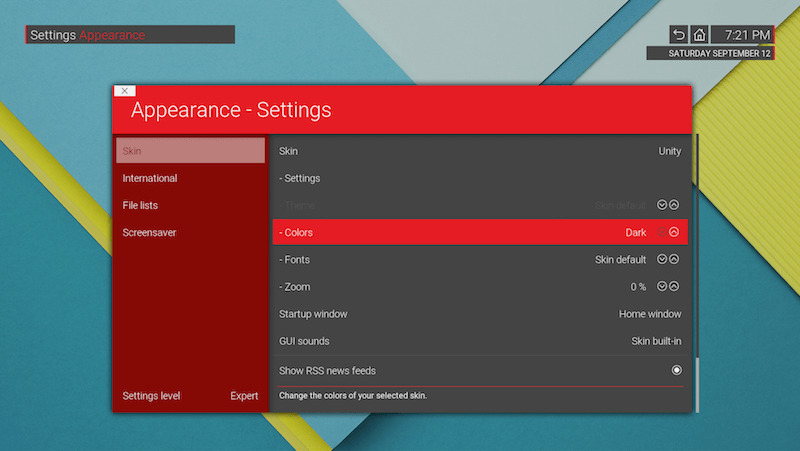Select the Skin Unity row
The width and height of the screenshot is (800, 451).
(x=480, y=151)
